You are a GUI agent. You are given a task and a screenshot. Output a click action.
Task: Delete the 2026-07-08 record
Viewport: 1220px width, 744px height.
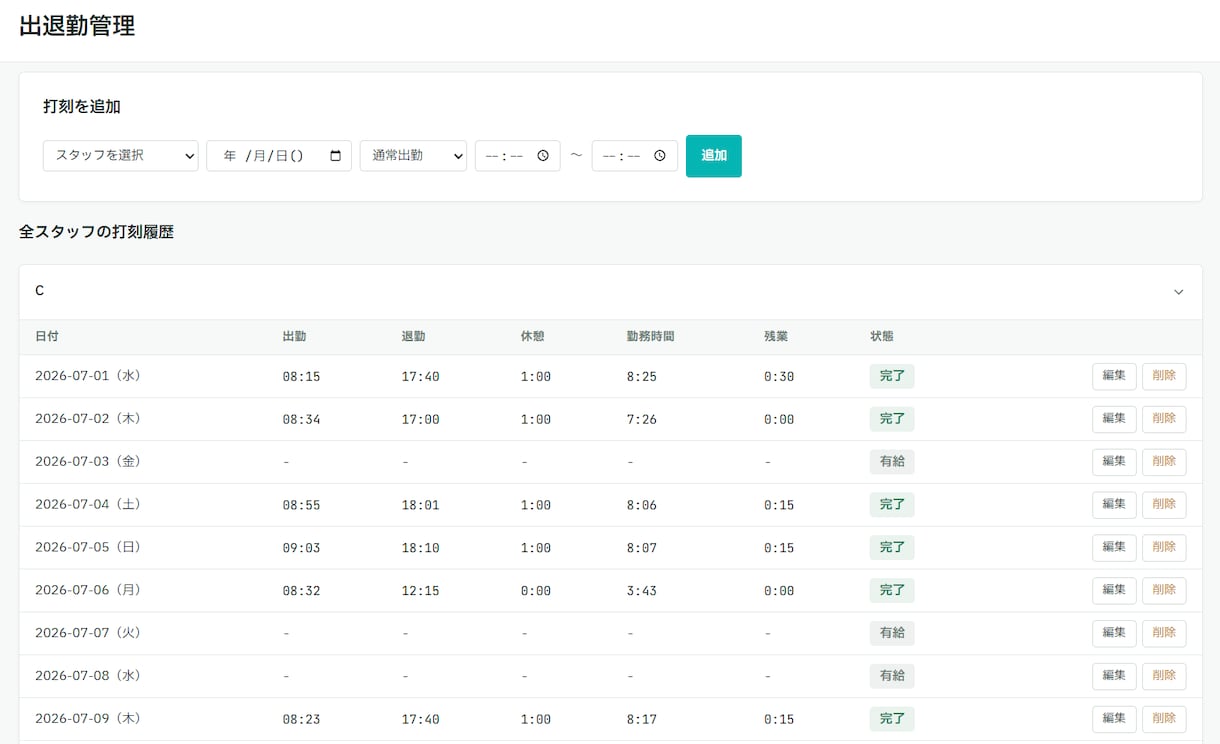click(1164, 676)
